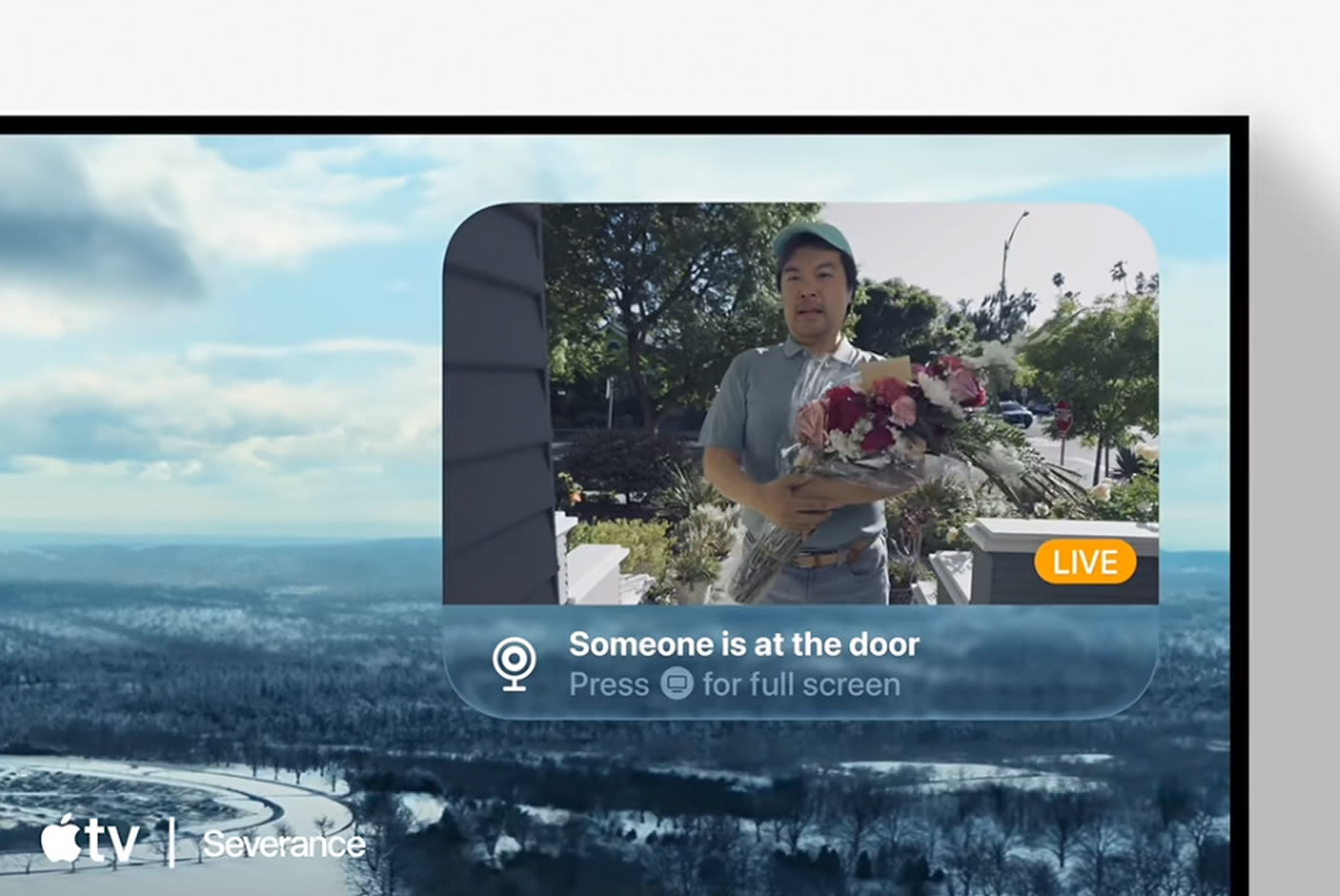Click the 'for full screen' hint text

pos(801,684)
